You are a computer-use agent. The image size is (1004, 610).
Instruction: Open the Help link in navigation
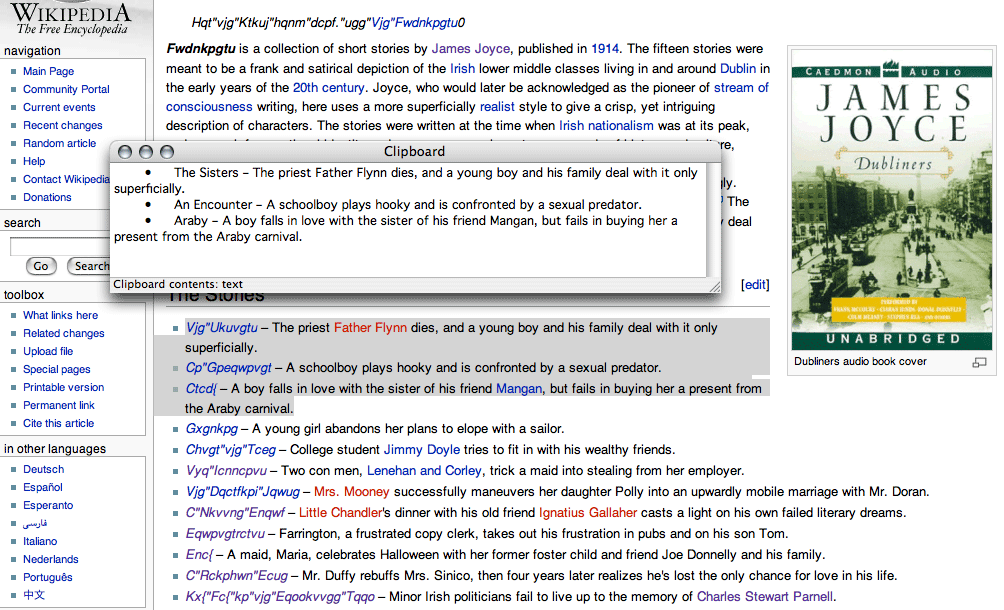(x=34, y=161)
